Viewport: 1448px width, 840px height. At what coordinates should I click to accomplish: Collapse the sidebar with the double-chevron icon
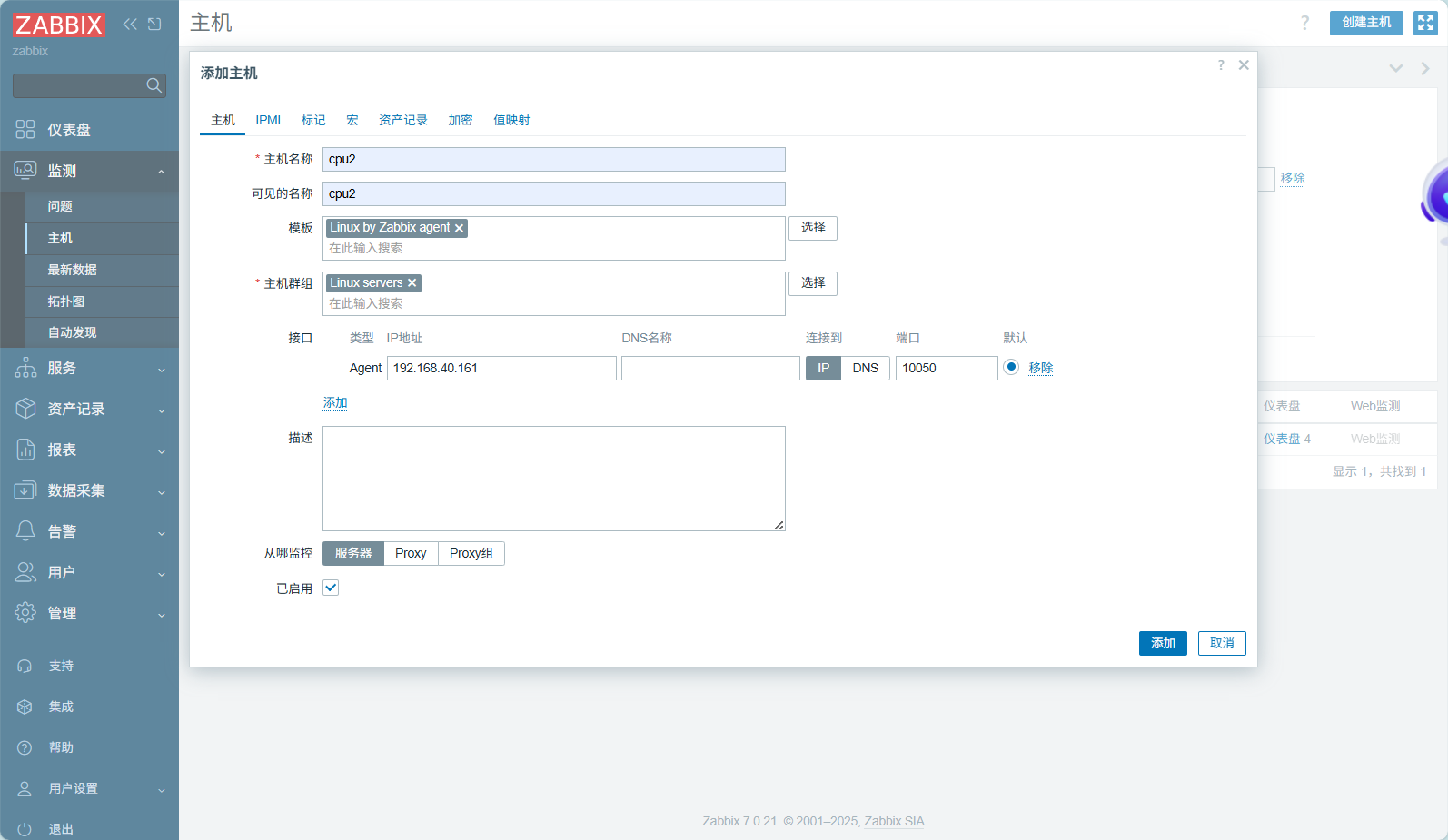point(130,25)
